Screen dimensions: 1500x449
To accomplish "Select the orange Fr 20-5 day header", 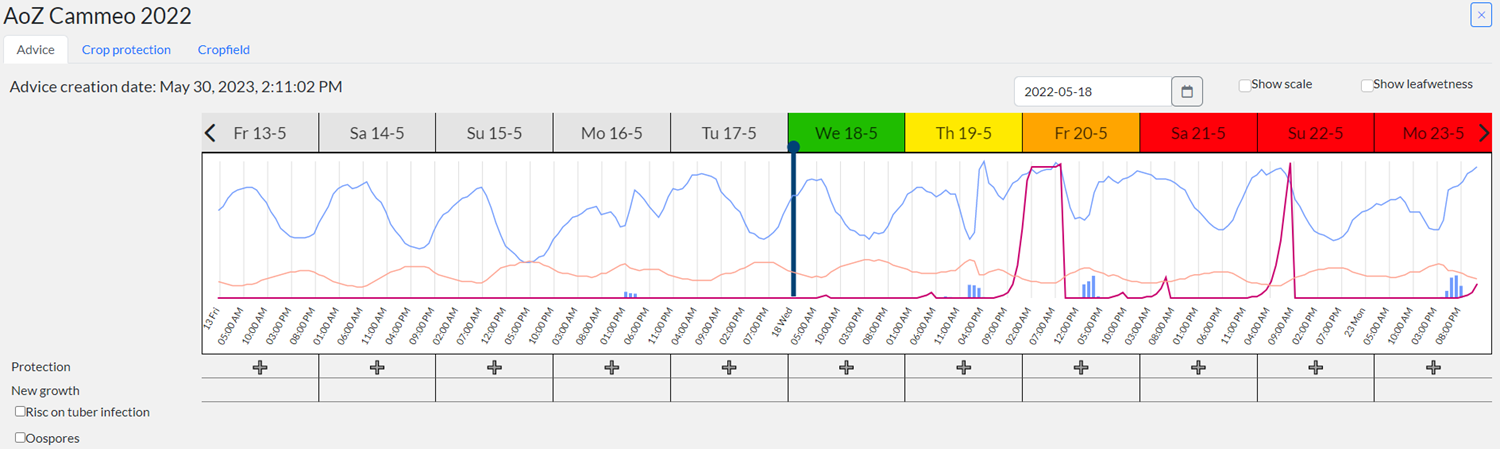I will (1081, 133).
